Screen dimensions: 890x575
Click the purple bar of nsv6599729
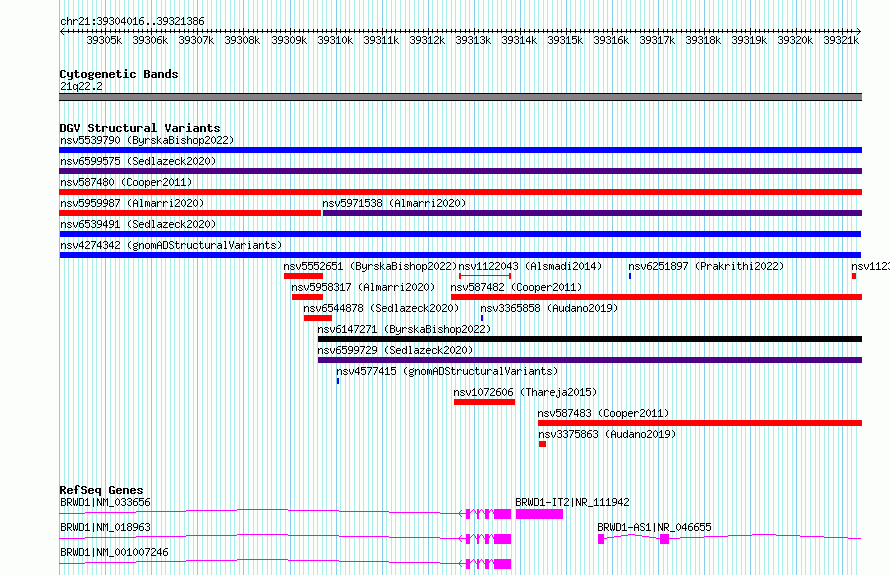click(590, 360)
